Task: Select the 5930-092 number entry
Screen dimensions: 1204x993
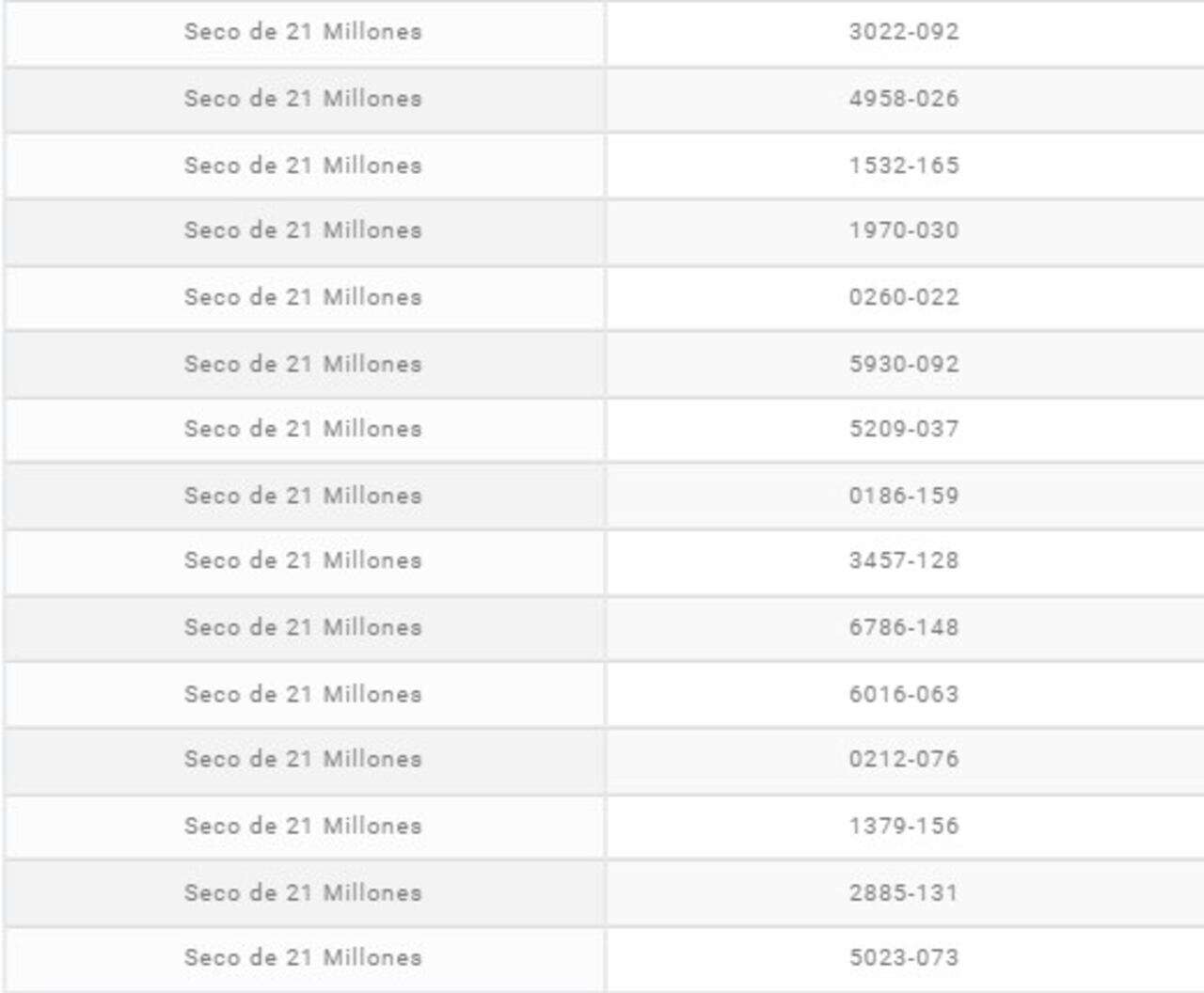Action: pyautogui.click(x=904, y=364)
